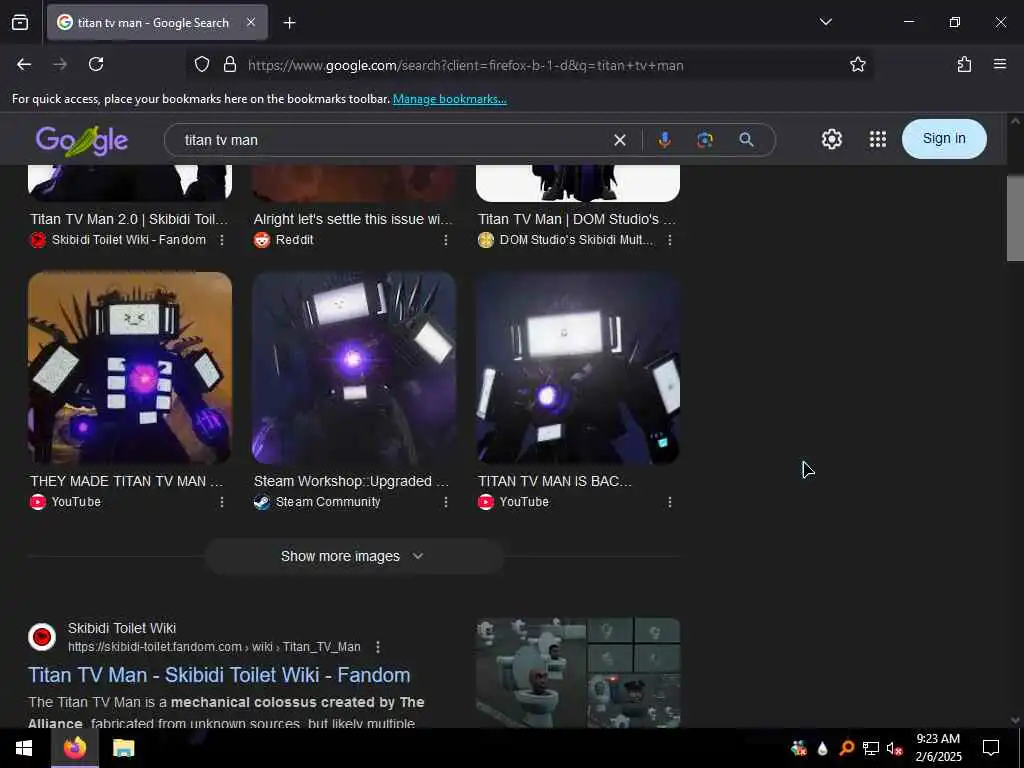
Task: Click the Google search text box
Action: [392, 140]
